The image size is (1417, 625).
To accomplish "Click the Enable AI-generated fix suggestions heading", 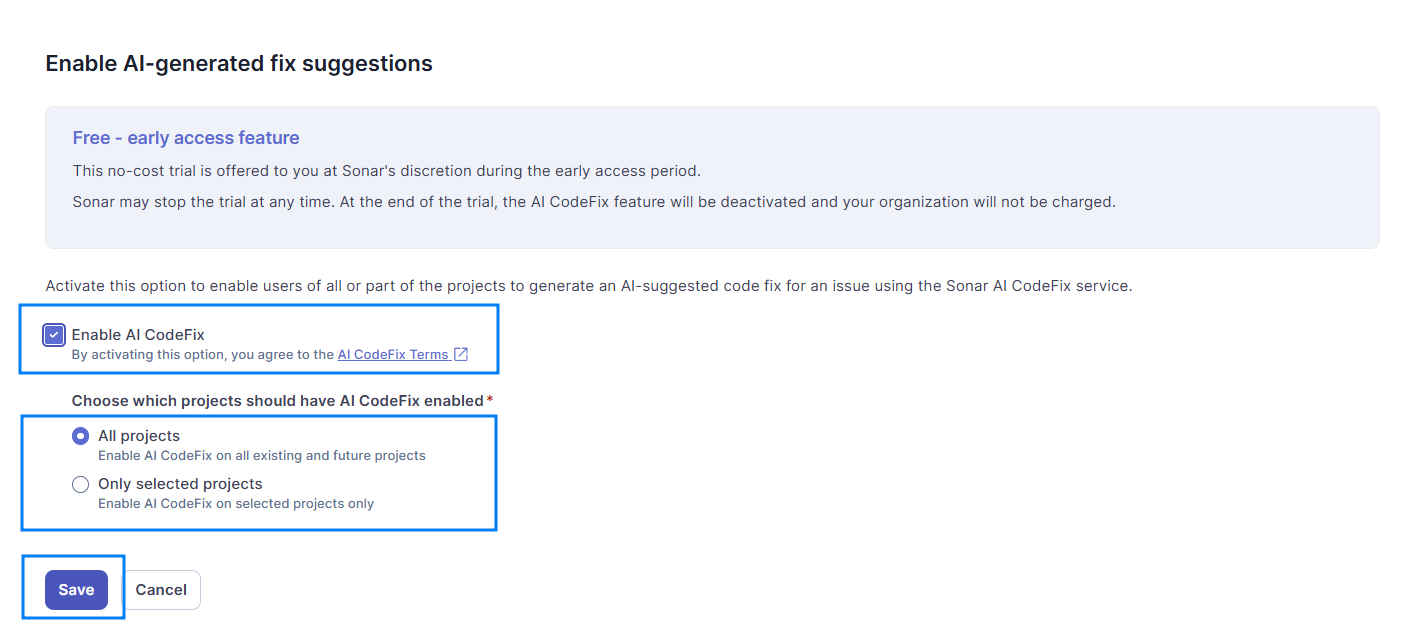I will (x=239, y=64).
